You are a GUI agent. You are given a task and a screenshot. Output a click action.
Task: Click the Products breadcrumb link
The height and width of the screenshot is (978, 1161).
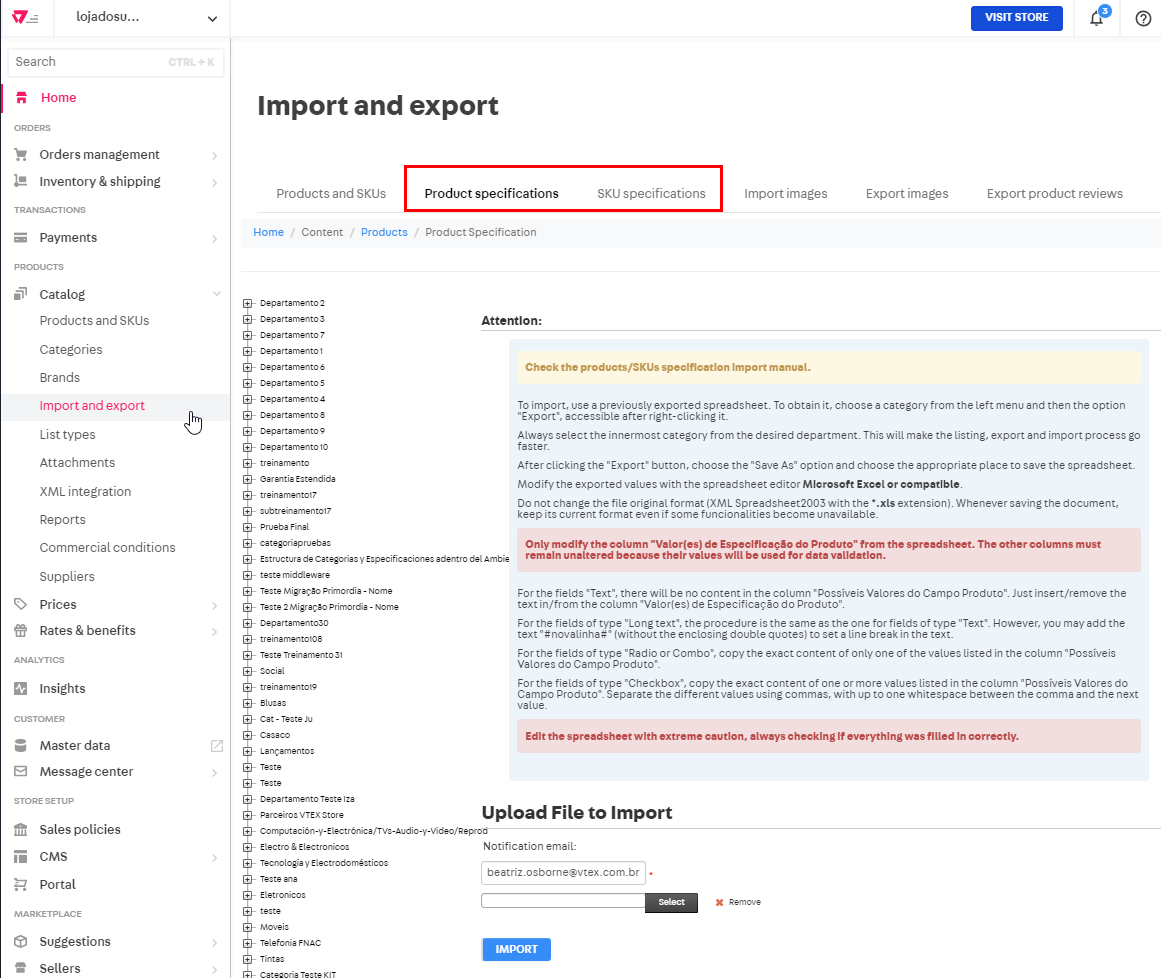[x=384, y=231]
